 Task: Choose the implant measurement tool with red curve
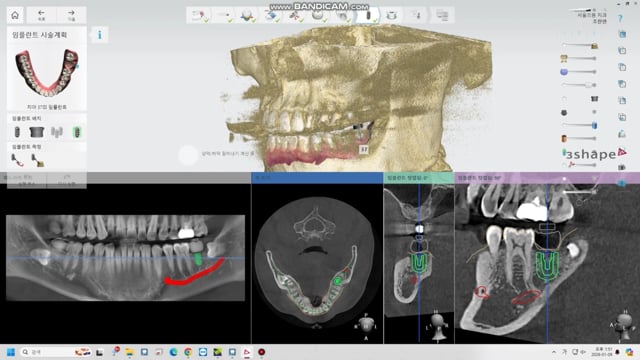(17, 160)
